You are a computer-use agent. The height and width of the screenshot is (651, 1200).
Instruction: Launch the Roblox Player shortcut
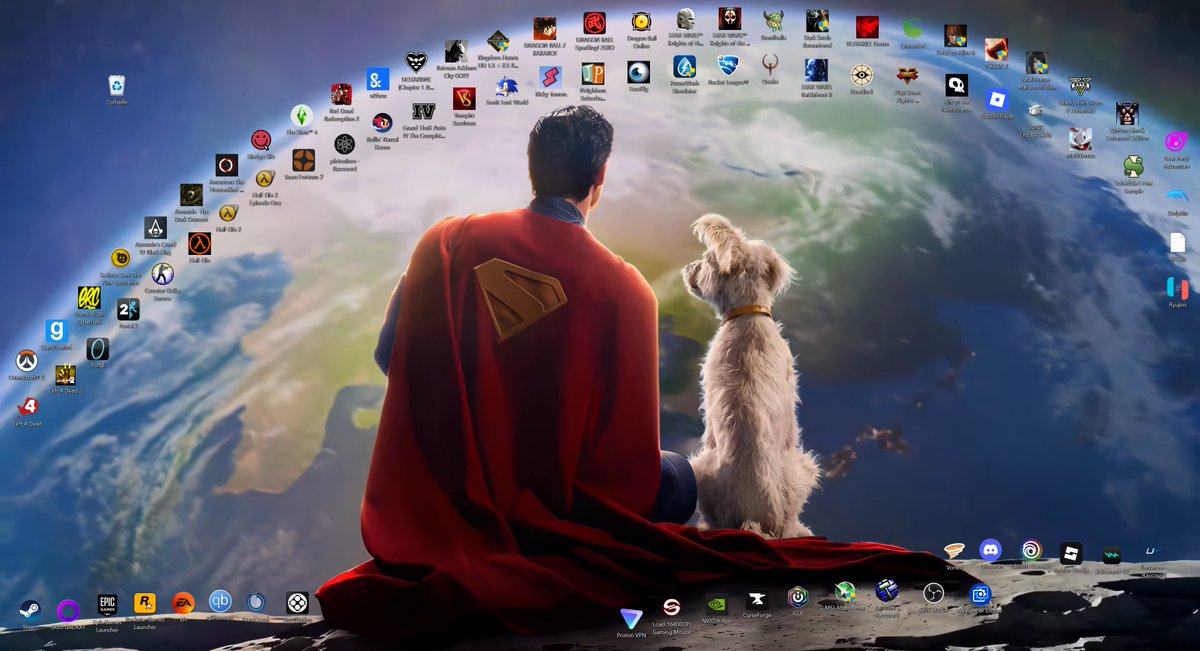tap(997, 100)
